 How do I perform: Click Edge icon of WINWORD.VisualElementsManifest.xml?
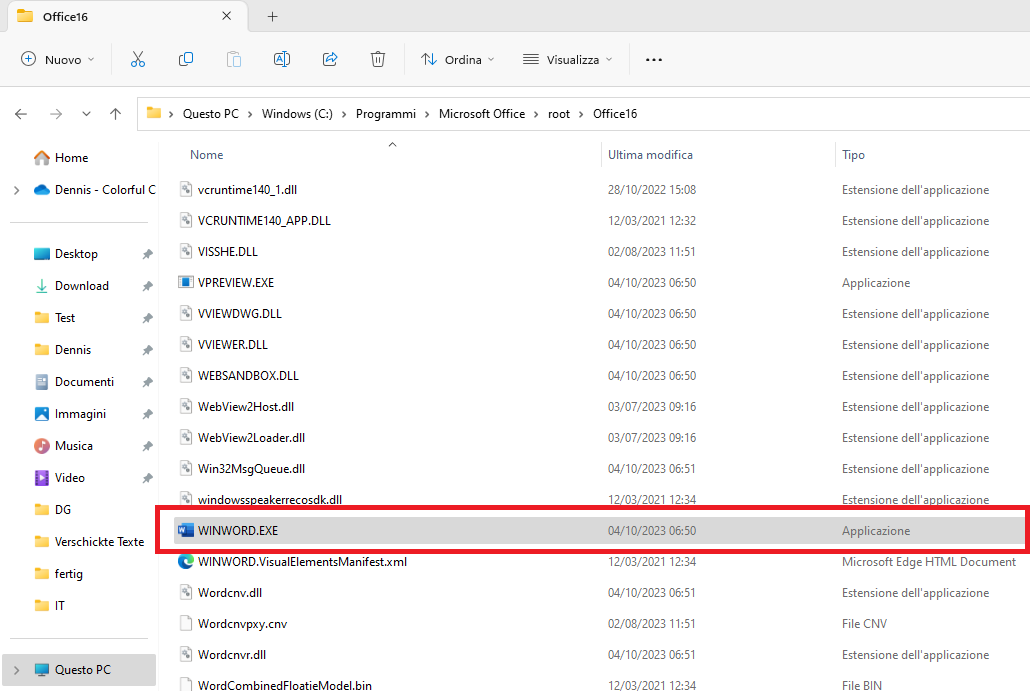[x=186, y=562]
